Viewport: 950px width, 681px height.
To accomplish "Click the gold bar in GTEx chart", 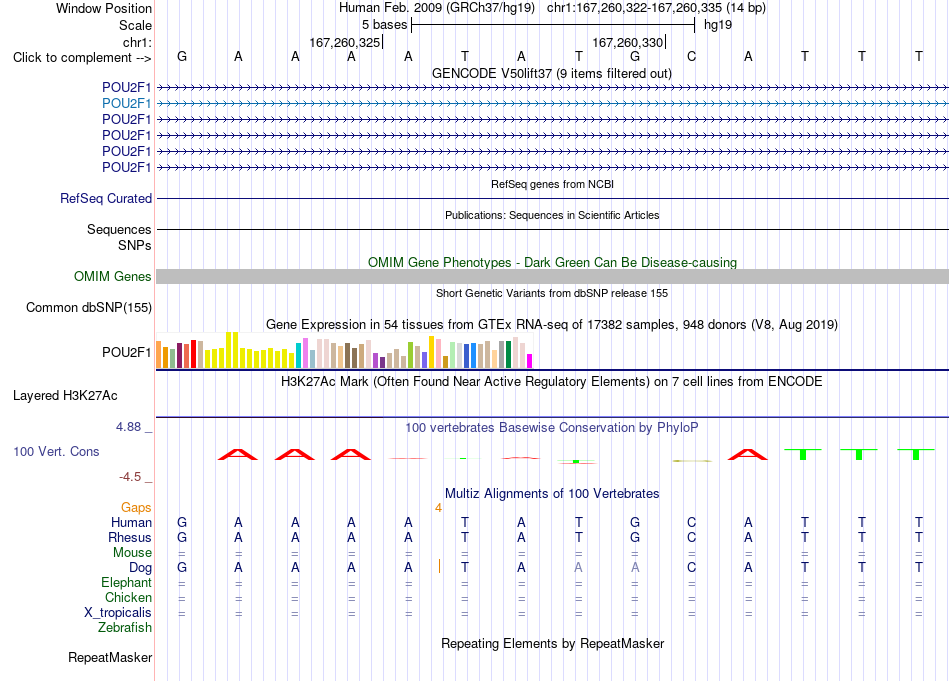I will click(x=431, y=352).
